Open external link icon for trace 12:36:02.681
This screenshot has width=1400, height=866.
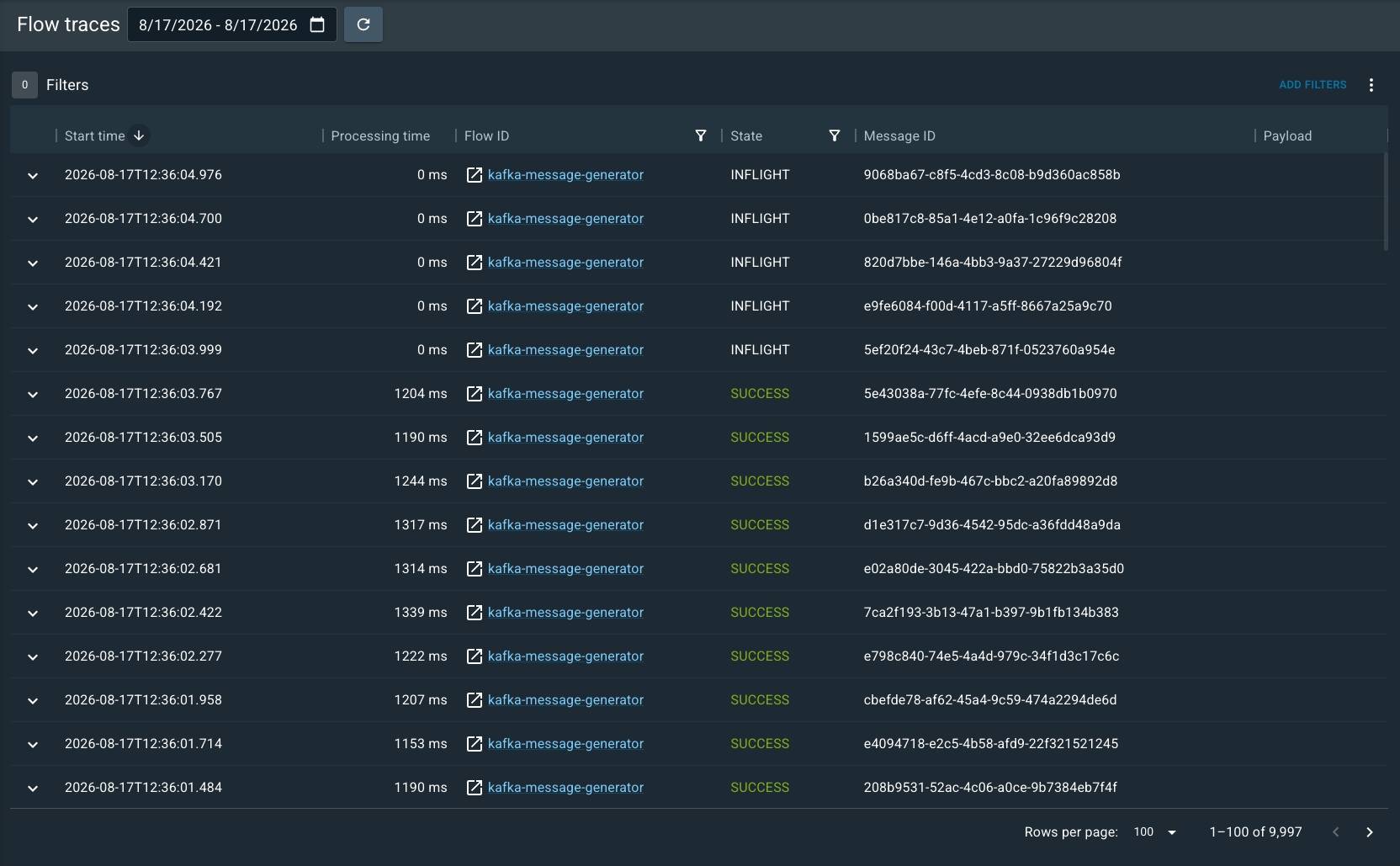pos(475,569)
